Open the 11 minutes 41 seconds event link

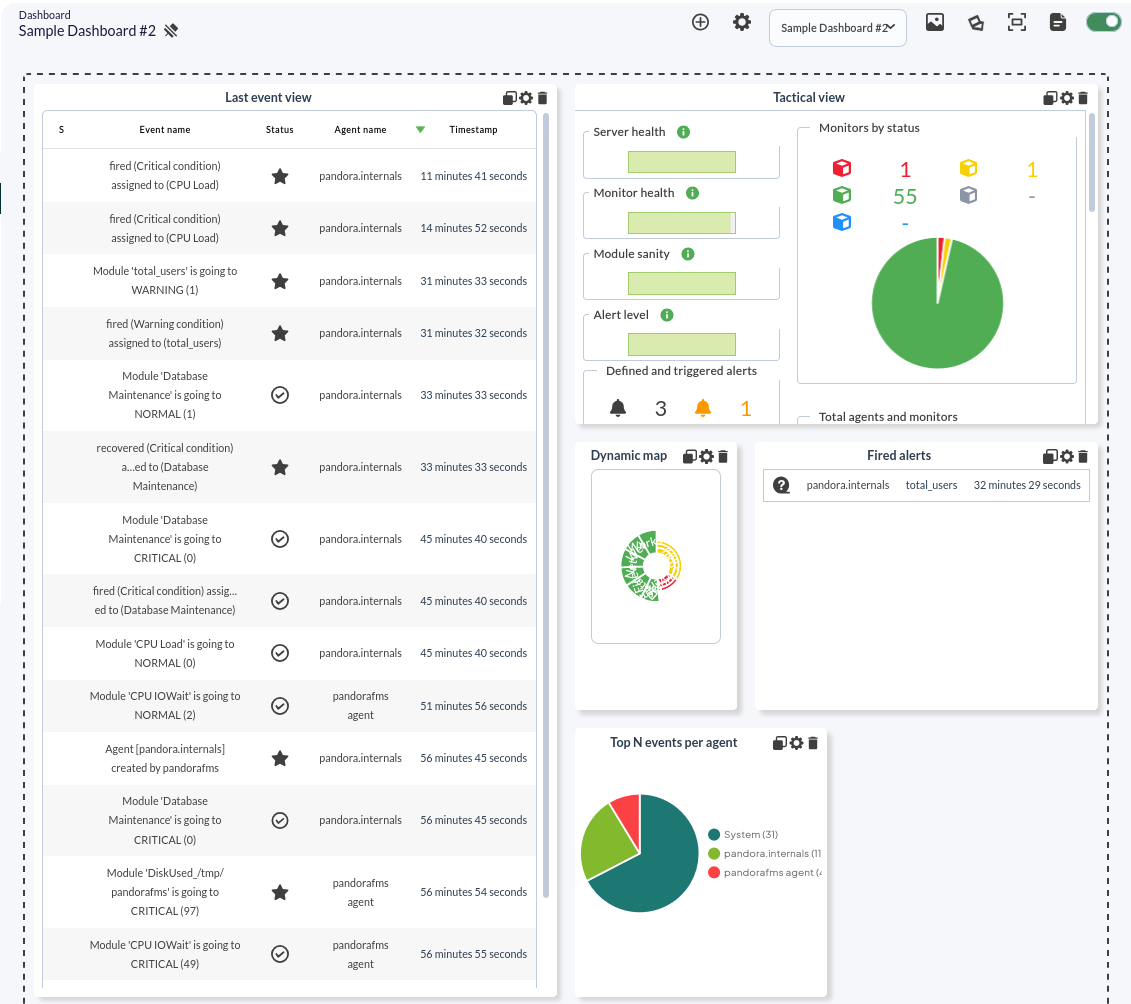coord(473,176)
